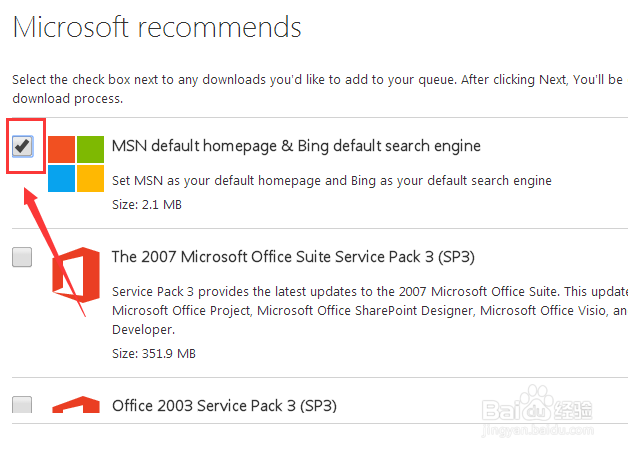
Task: Open 2007 Microsoft Office Suite SP3 title
Action: pyautogui.click(x=293, y=257)
